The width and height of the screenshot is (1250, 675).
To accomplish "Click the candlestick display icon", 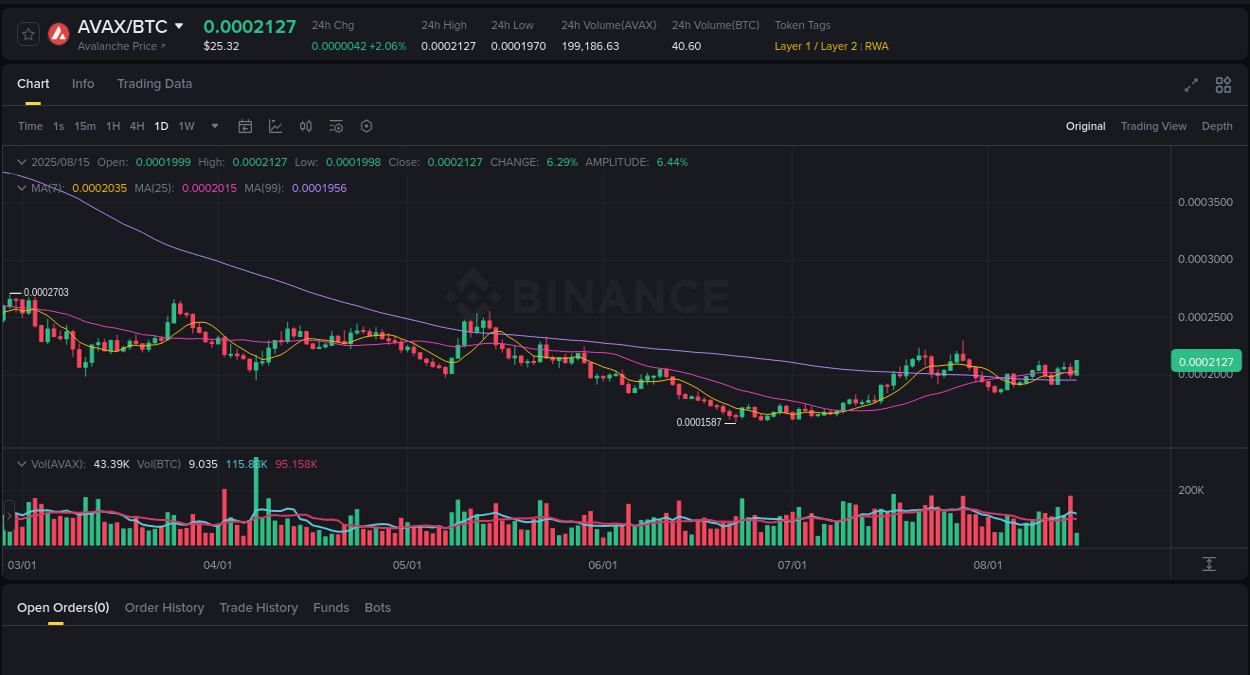I will tap(306, 126).
